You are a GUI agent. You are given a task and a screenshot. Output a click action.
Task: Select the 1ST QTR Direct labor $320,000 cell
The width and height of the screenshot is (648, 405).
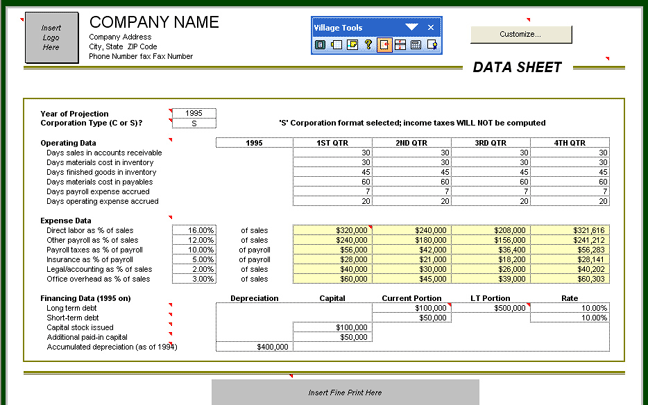point(332,229)
